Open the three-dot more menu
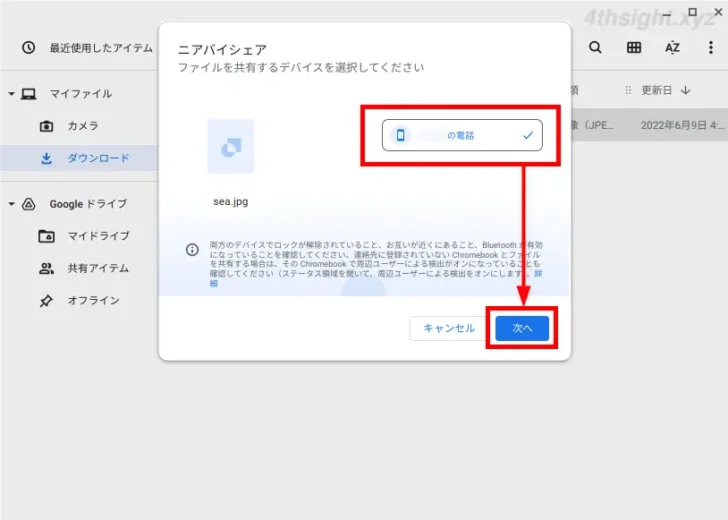 point(711,47)
